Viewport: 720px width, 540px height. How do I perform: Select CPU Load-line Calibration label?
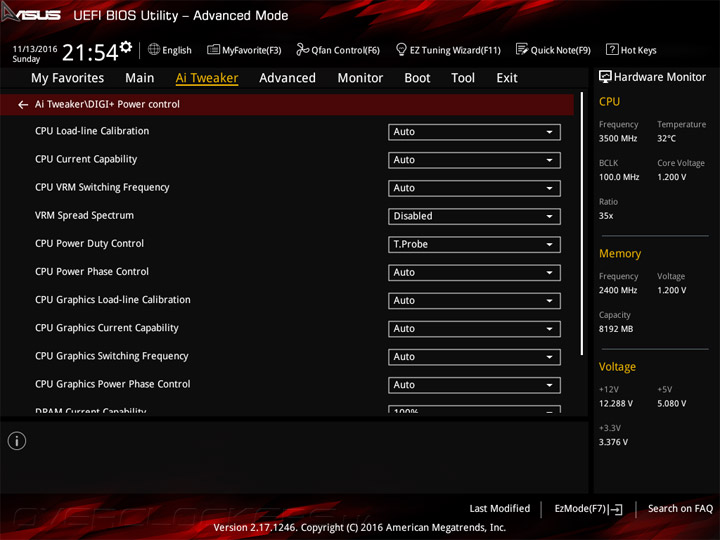tap(92, 131)
